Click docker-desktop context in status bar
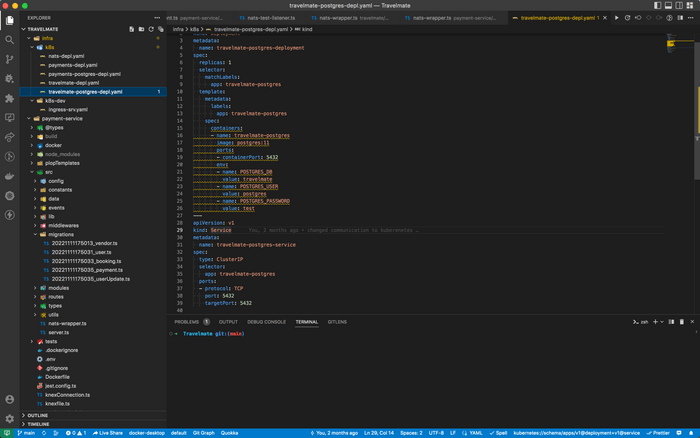This screenshot has height=438, width=700. [147, 433]
